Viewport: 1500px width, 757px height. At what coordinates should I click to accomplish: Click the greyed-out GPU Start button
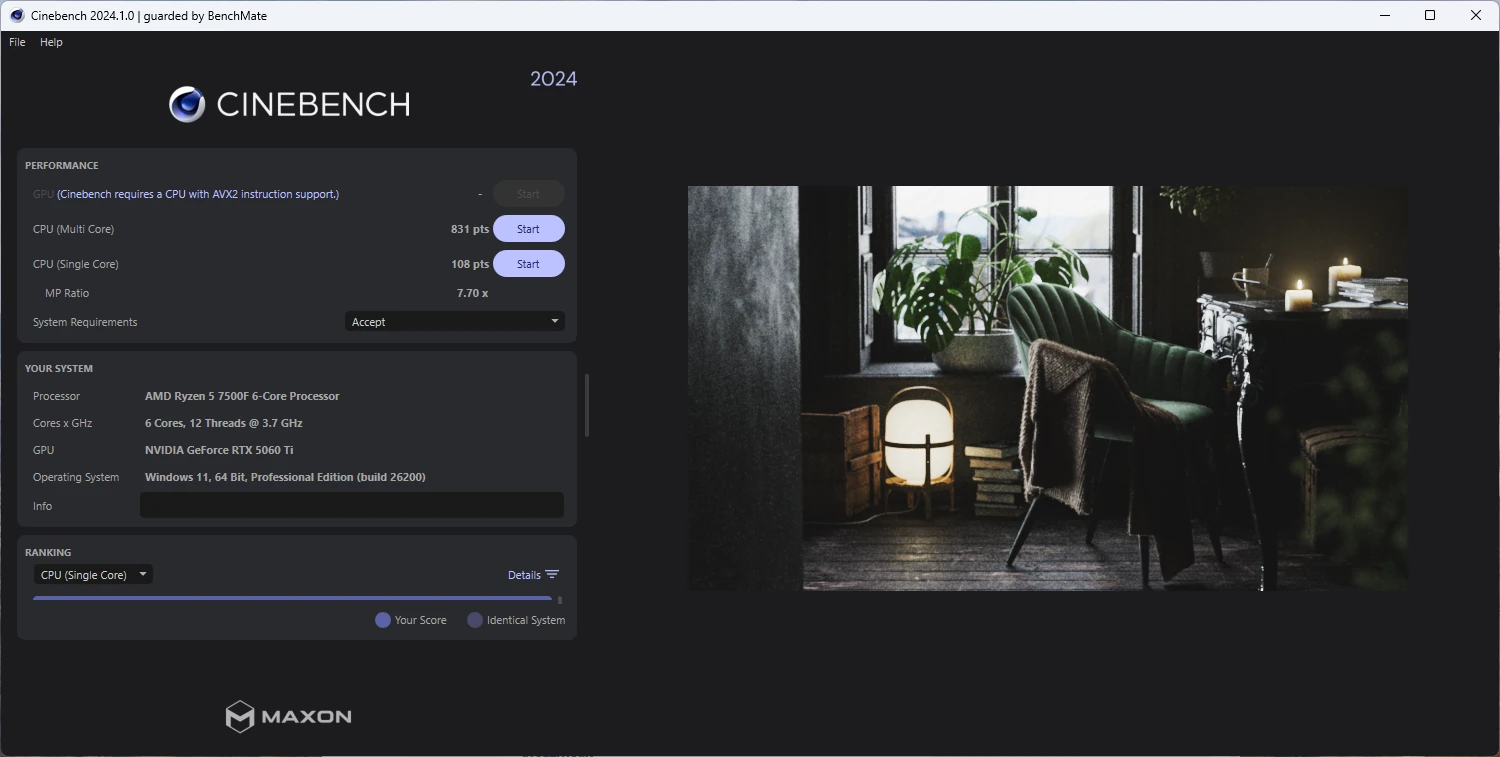coord(528,194)
